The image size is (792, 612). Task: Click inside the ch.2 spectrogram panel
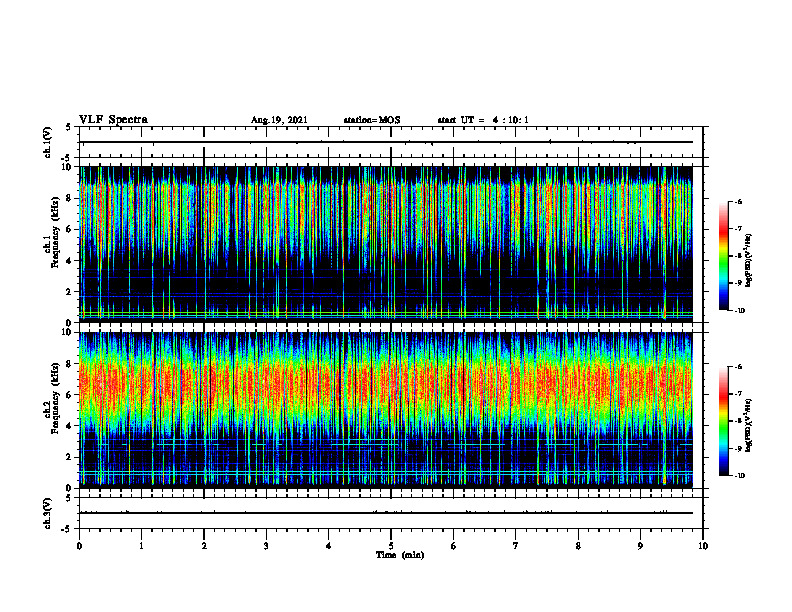pyautogui.click(x=386, y=410)
